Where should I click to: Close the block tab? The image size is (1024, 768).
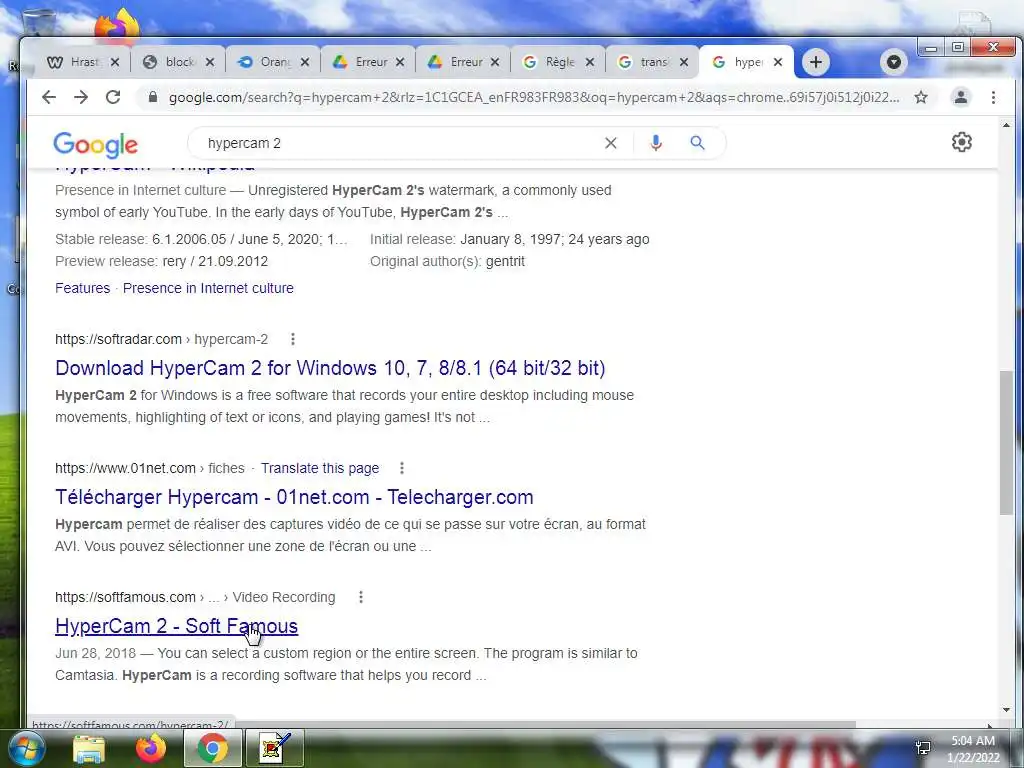click(210, 62)
